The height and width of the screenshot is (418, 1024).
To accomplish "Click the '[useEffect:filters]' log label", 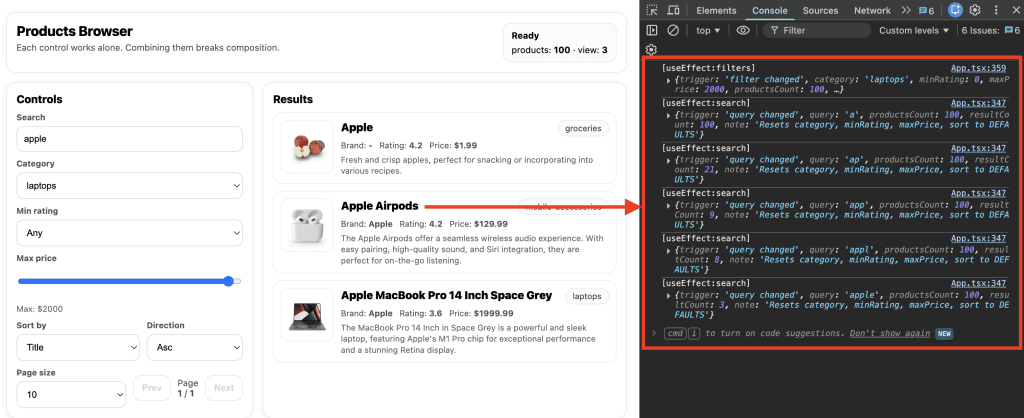I will tap(709, 68).
